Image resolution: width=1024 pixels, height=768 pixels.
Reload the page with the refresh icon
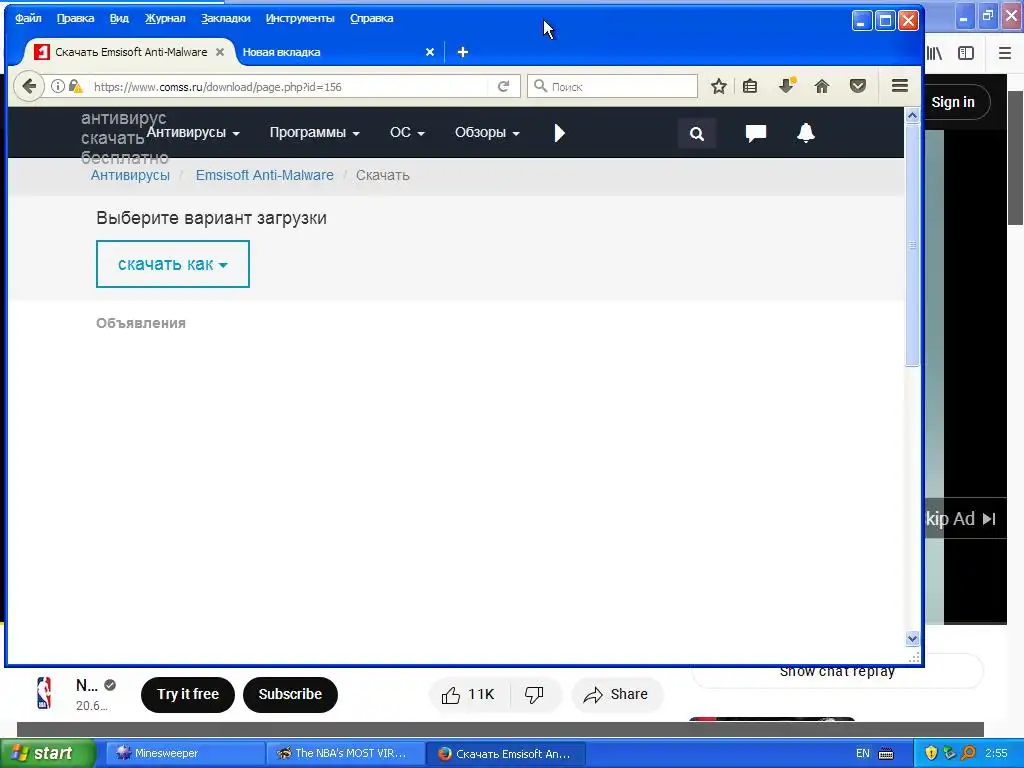pos(504,86)
